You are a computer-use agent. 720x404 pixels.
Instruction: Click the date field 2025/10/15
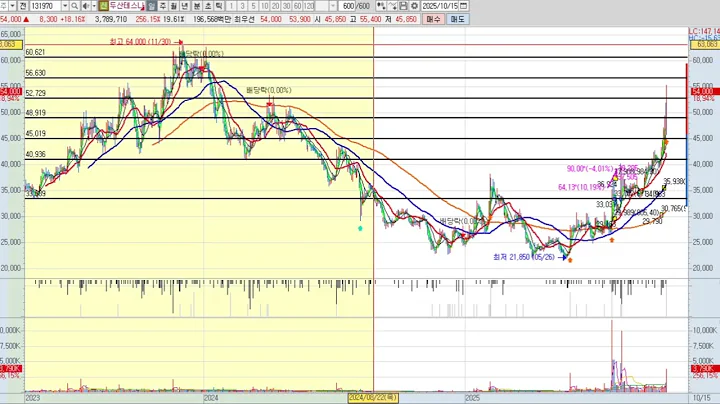tap(440, 6)
